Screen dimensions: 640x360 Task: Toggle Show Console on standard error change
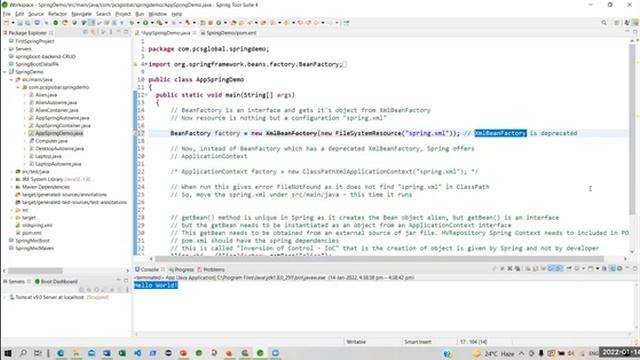(x=558, y=269)
